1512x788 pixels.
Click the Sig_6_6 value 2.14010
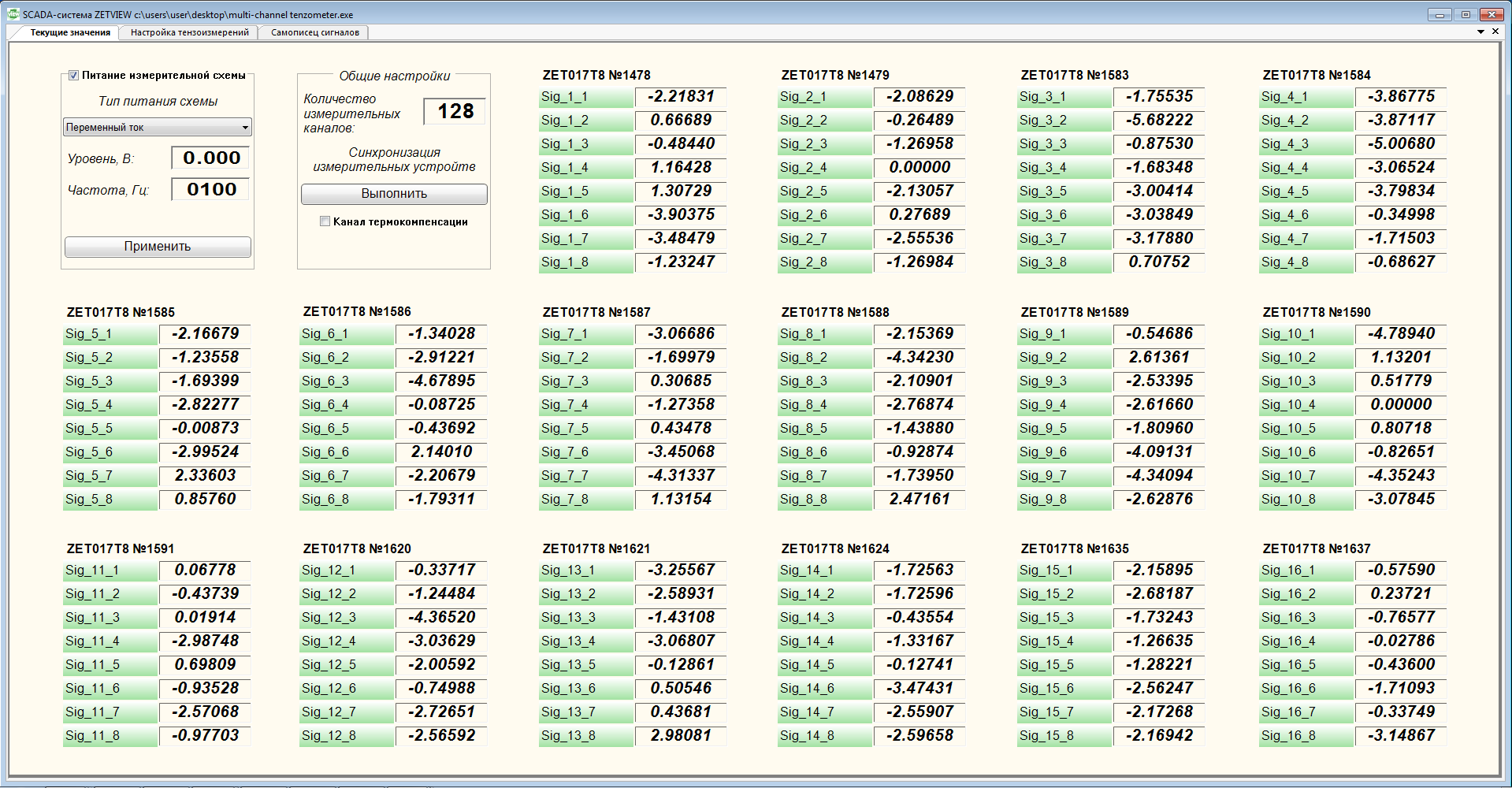pos(441,452)
